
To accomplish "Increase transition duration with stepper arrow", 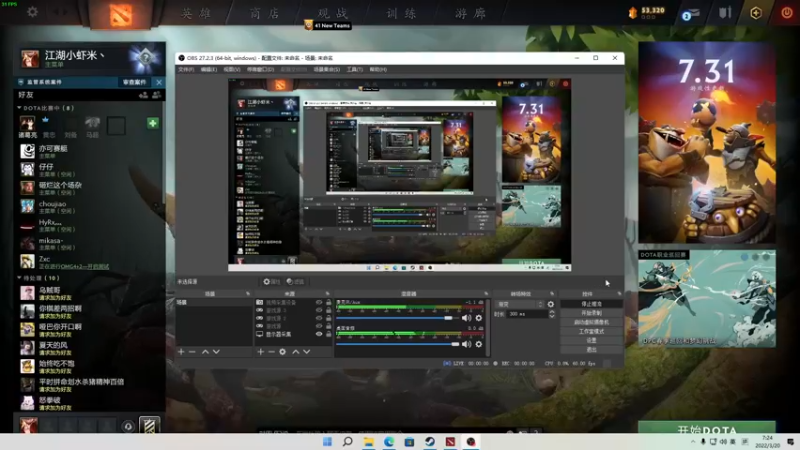I will tap(552, 312).
